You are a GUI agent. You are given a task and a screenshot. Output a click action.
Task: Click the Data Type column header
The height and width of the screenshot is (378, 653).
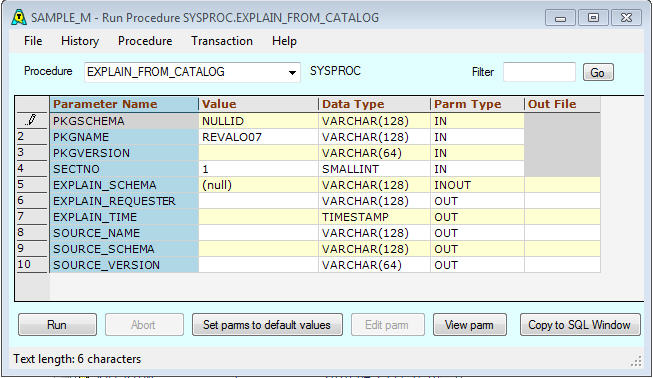374,104
